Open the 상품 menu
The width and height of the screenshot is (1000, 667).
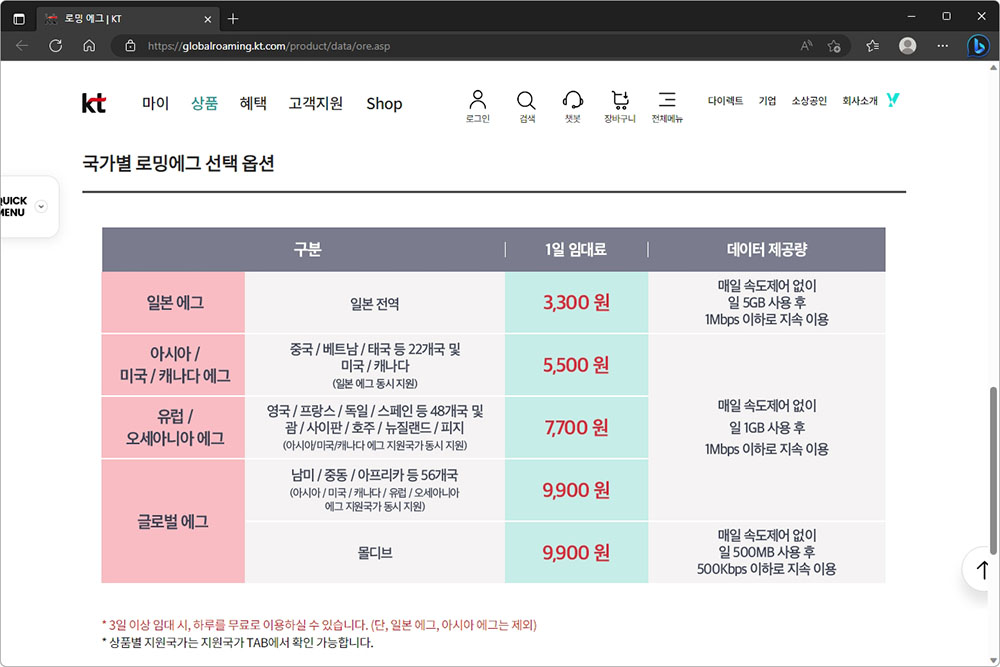coord(205,103)
